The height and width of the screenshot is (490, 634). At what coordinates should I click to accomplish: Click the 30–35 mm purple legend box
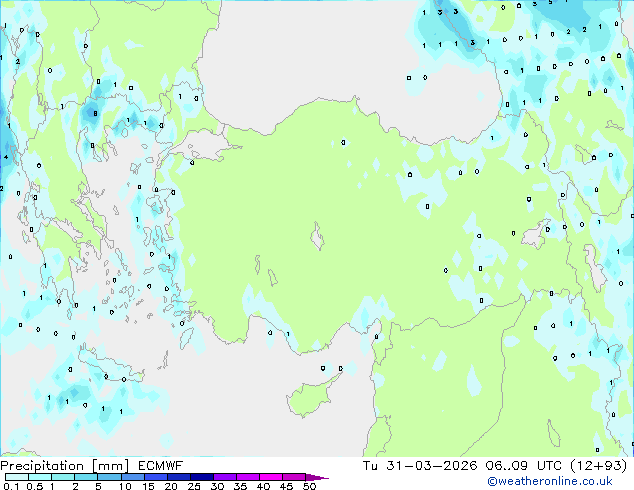click(x=225, y=477)
